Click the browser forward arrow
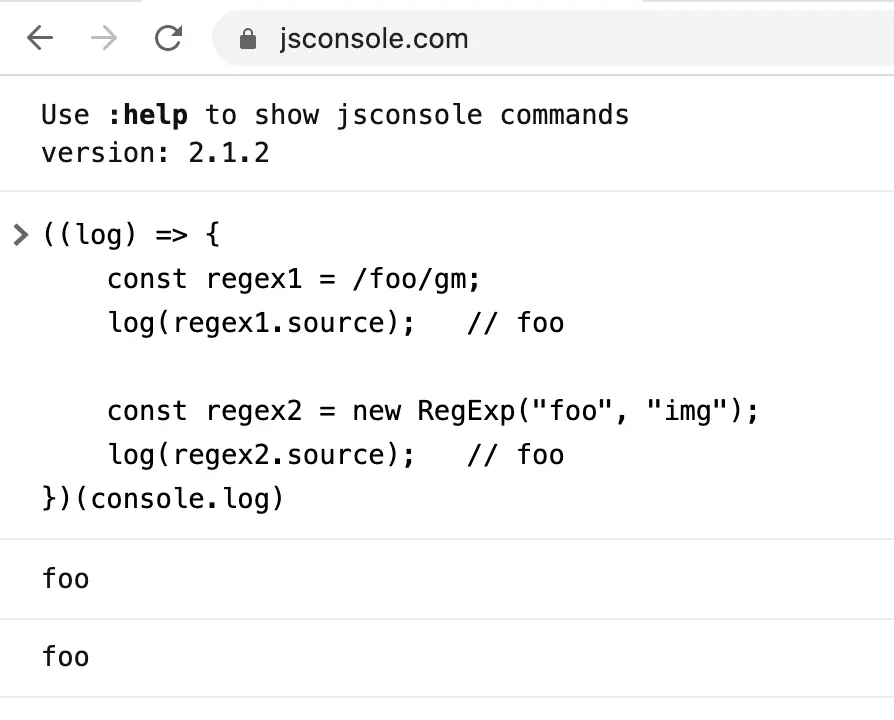Screen dimensions: 894x720 tap(103, 39)
